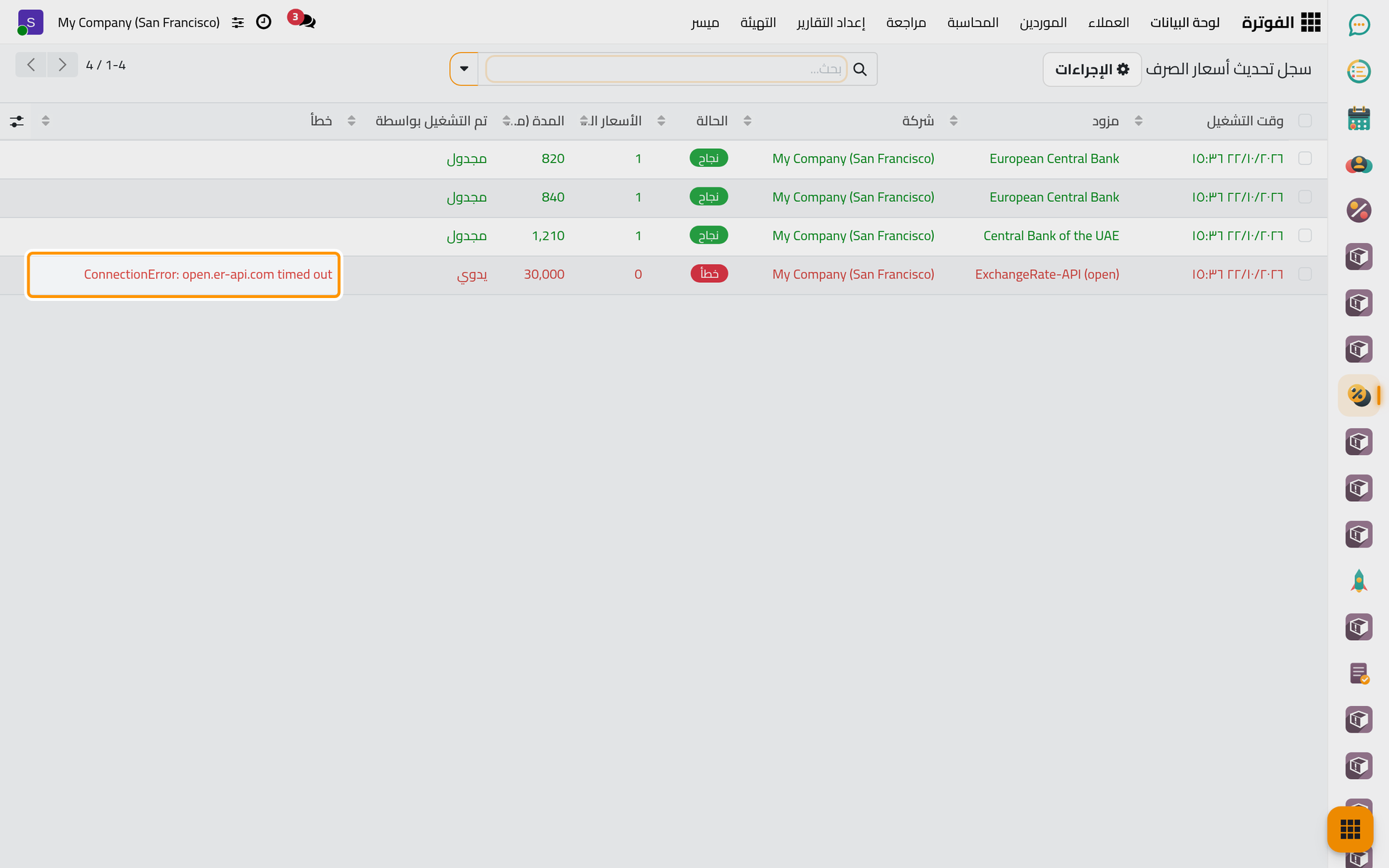
Task: Open the Contacts sidebar icon
Action: pos(1359,164)
